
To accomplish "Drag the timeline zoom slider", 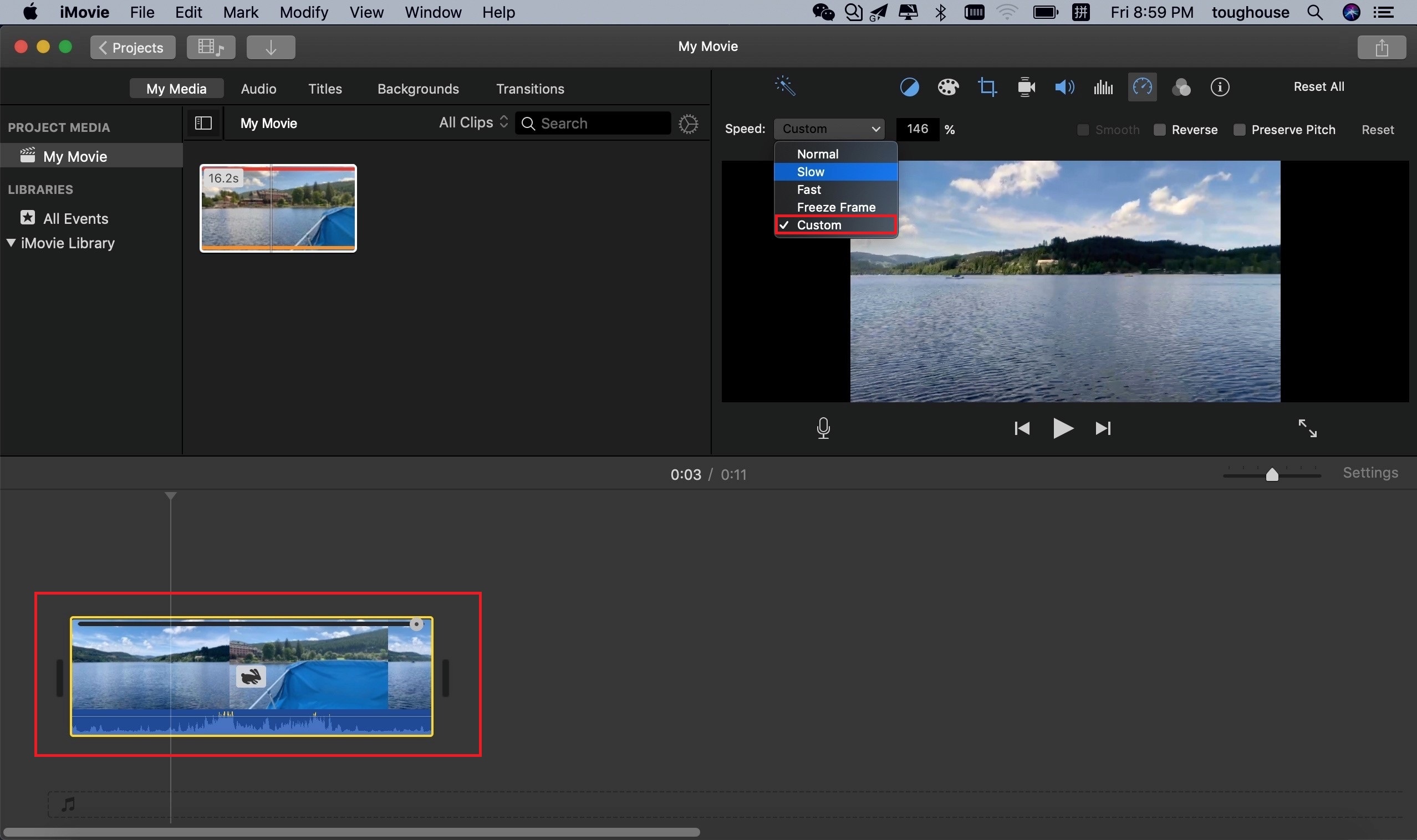I will click(1272, 474).
